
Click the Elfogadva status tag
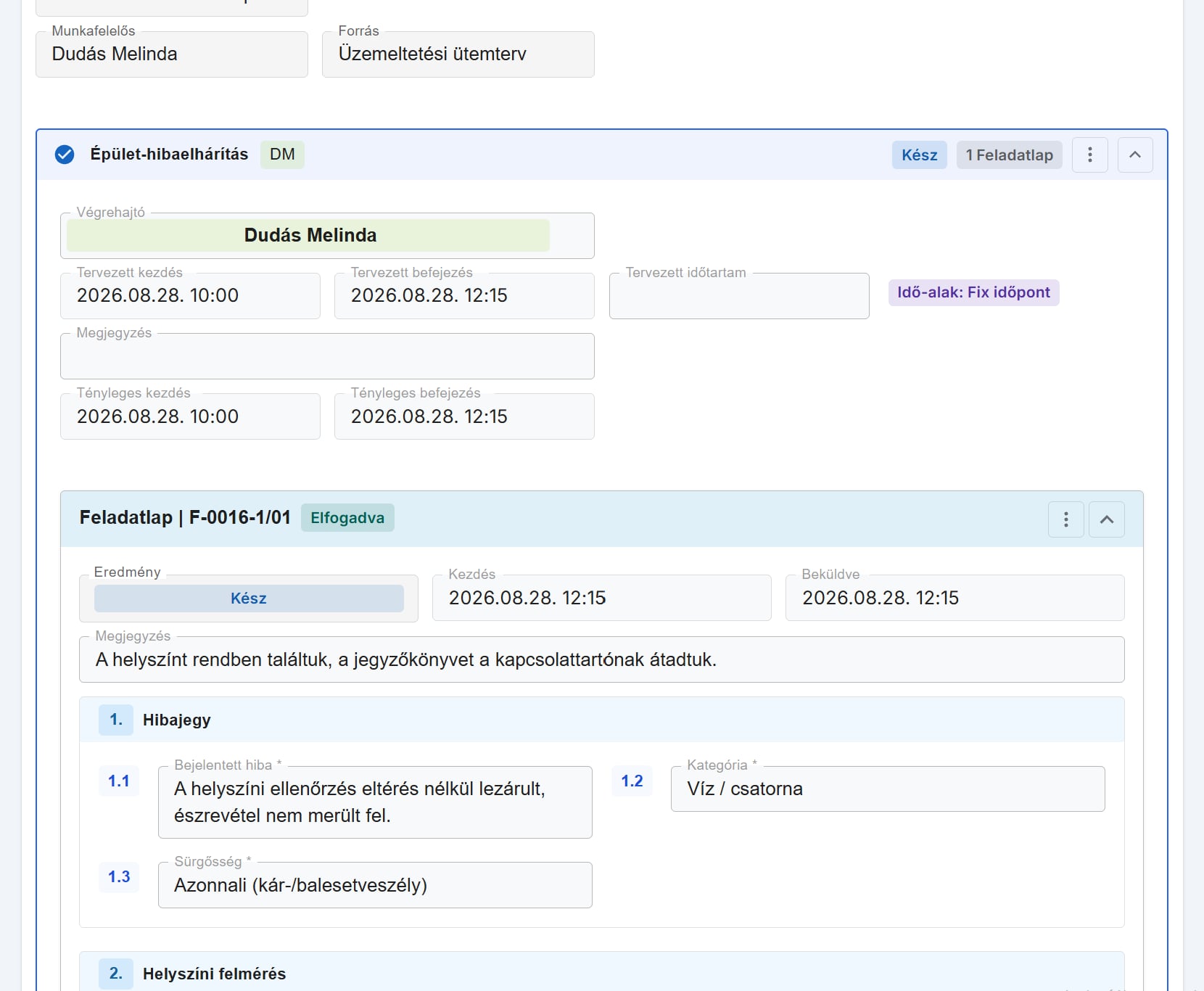click(347, 518)
